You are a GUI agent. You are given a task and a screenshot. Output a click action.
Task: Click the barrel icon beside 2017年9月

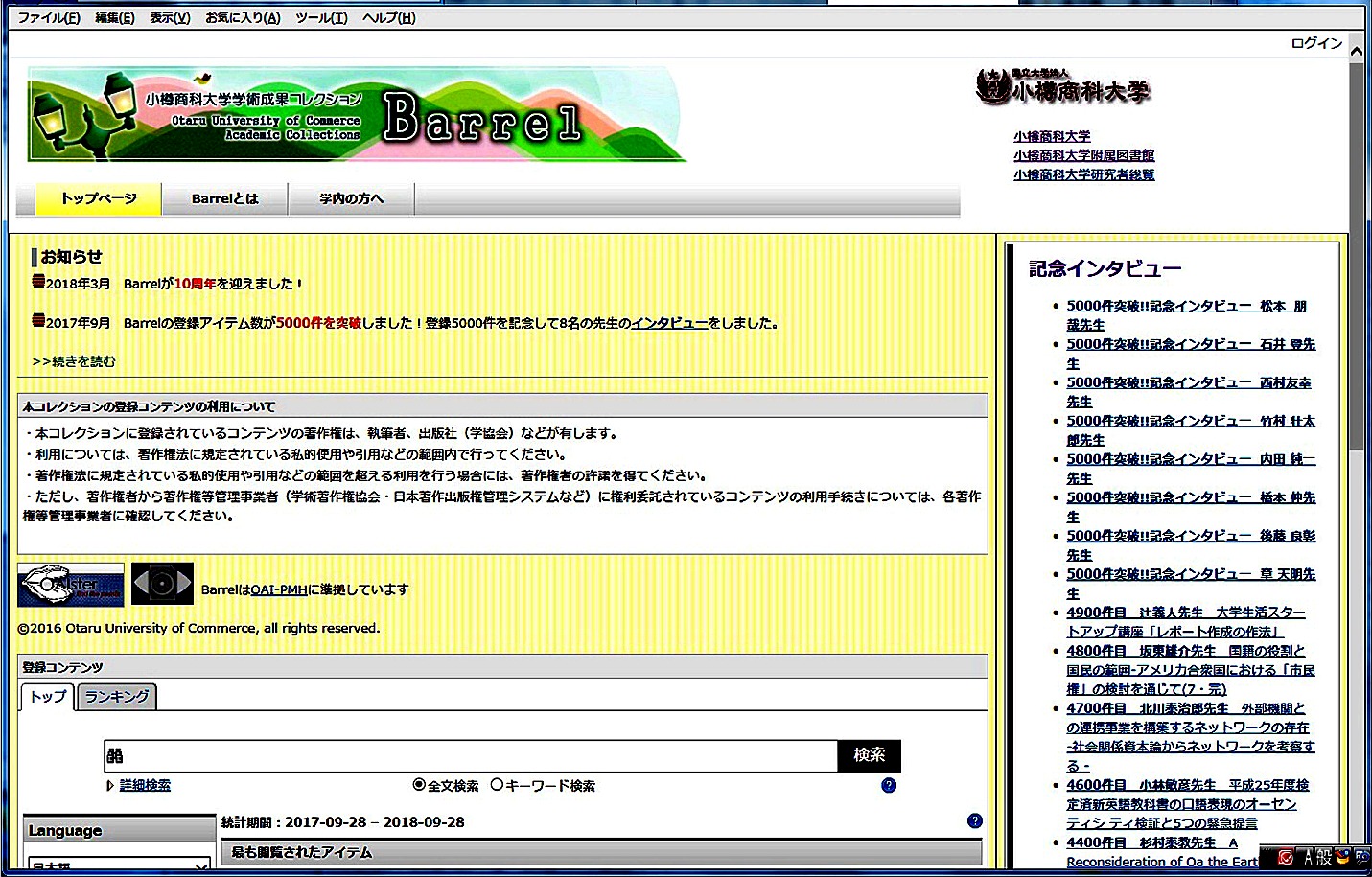[x=38, y=320]
